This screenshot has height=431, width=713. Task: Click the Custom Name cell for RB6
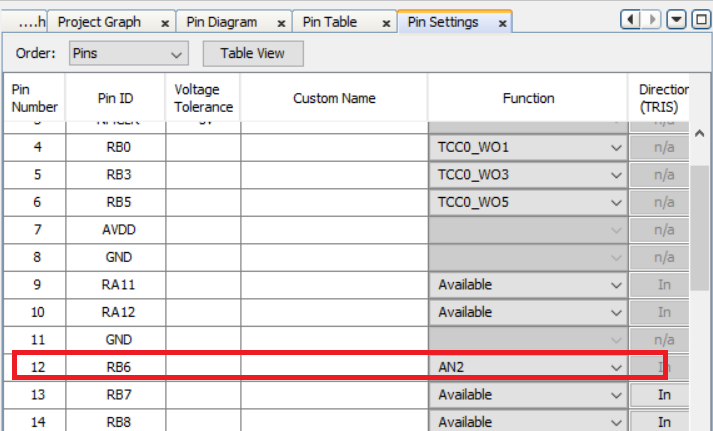(x=334, y=367)
